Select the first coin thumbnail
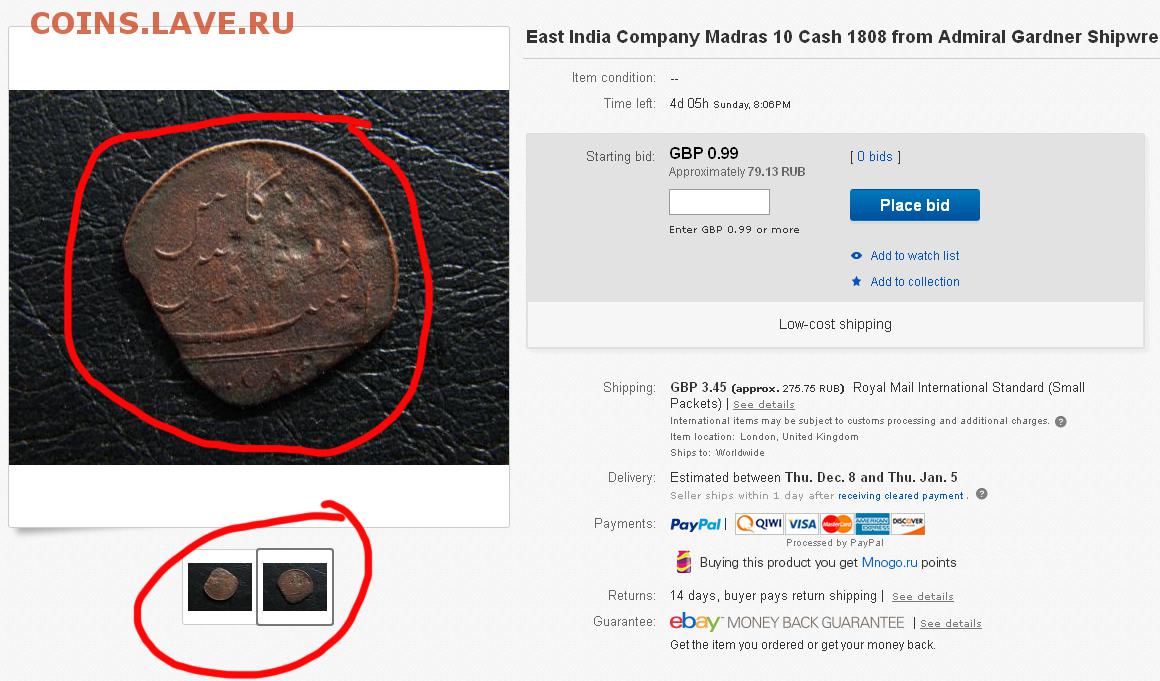Viewport: 1160px width, 681px height. [x=220, y=587]
